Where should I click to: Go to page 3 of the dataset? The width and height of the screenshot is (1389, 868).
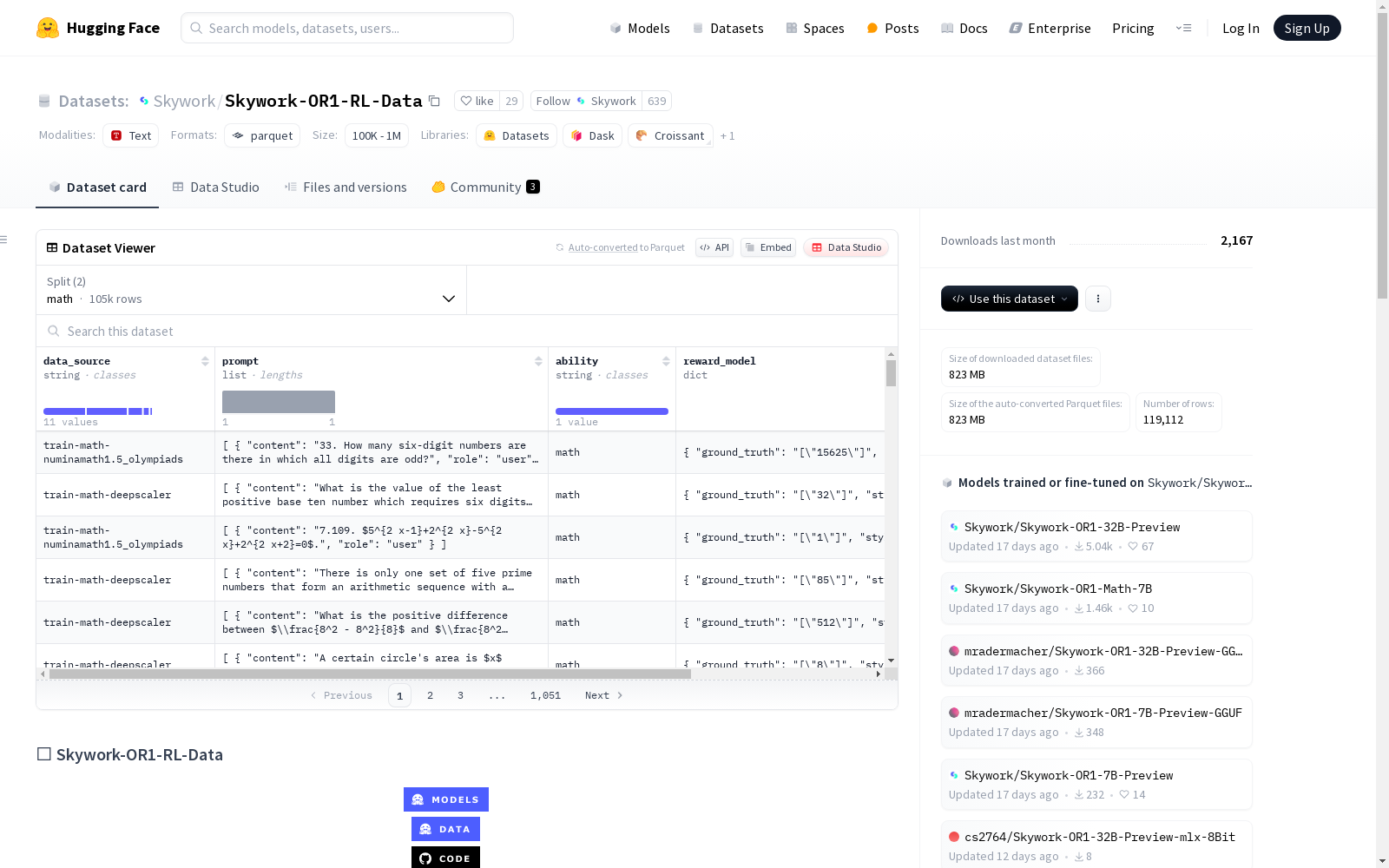pos(460,695)
